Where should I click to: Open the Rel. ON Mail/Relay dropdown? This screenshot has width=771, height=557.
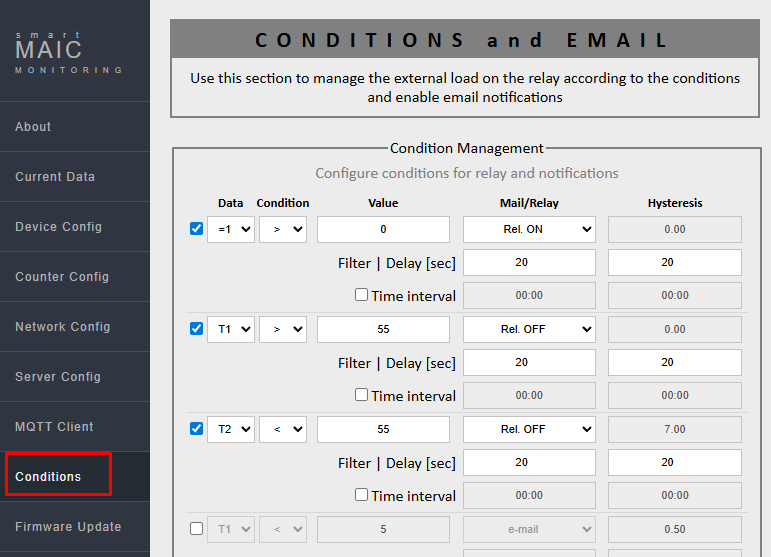tap(529, 229)
